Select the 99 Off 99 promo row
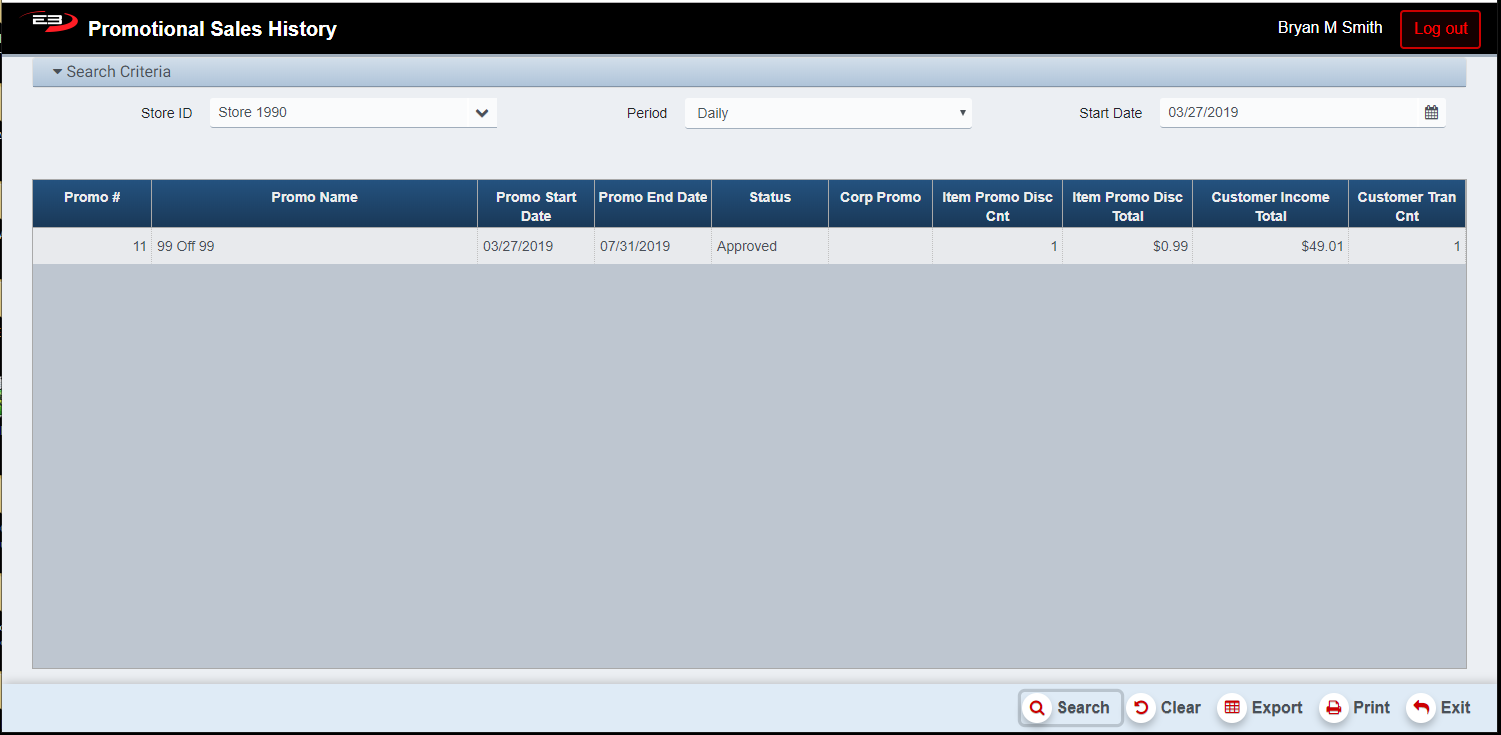Image resolution: width=1501 pixels, height=735 pixels. (314, 247)
